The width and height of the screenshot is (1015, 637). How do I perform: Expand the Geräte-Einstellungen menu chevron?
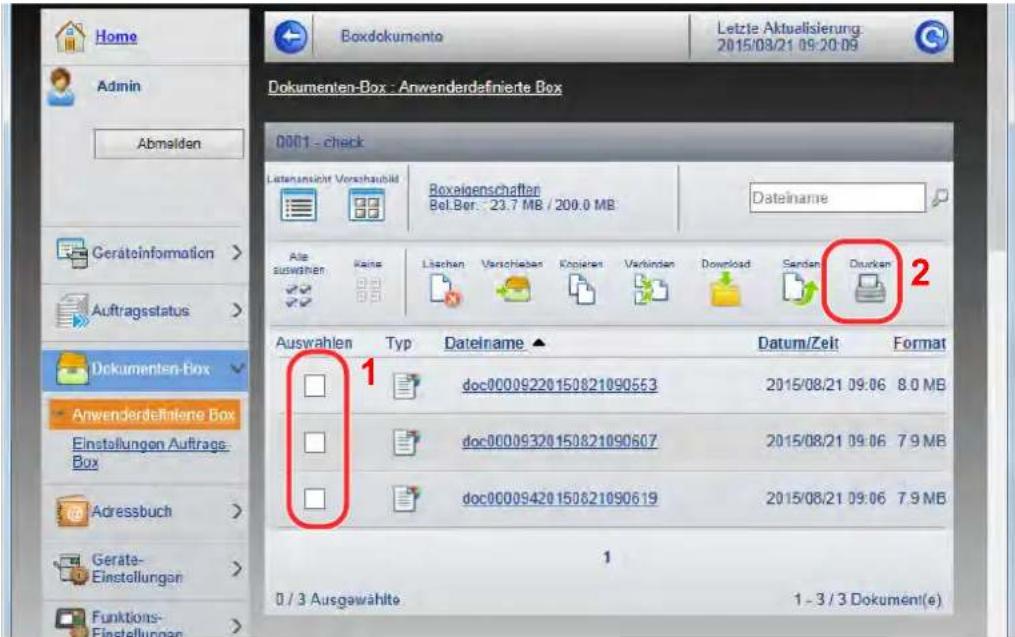(x=237, y=568)
